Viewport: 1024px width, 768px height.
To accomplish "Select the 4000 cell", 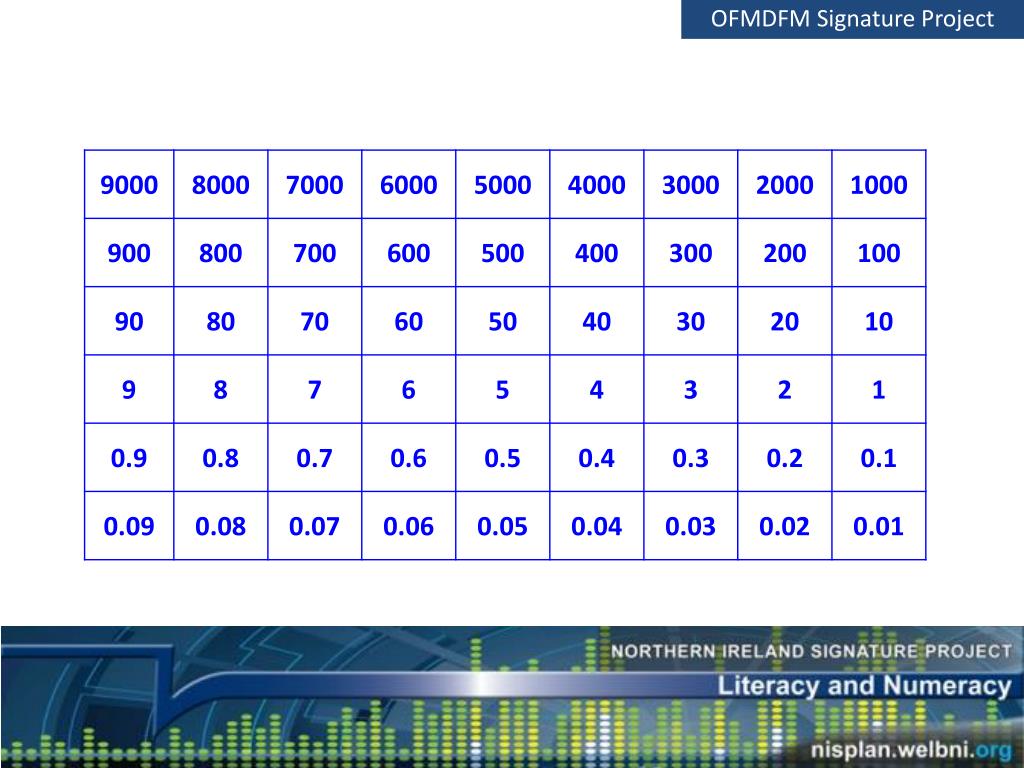I will [597, 185].
